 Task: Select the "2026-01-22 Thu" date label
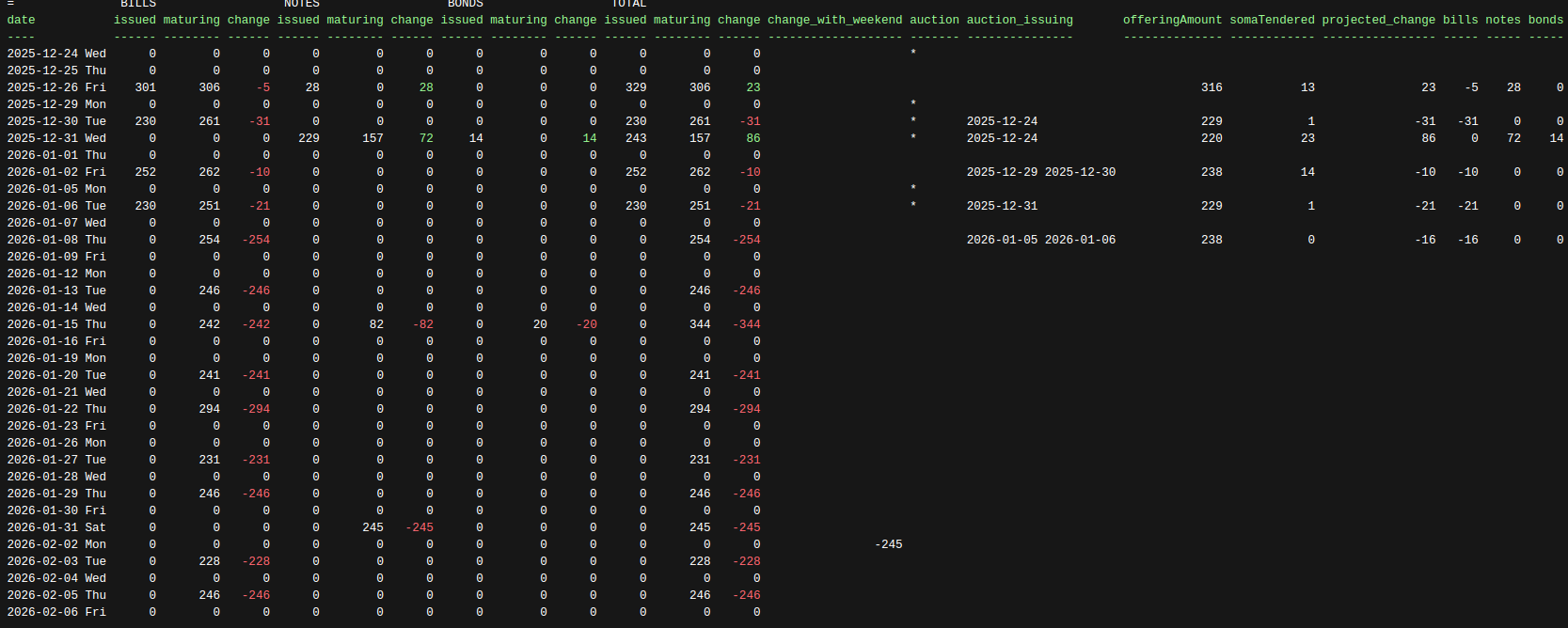[x=56, y=409]
